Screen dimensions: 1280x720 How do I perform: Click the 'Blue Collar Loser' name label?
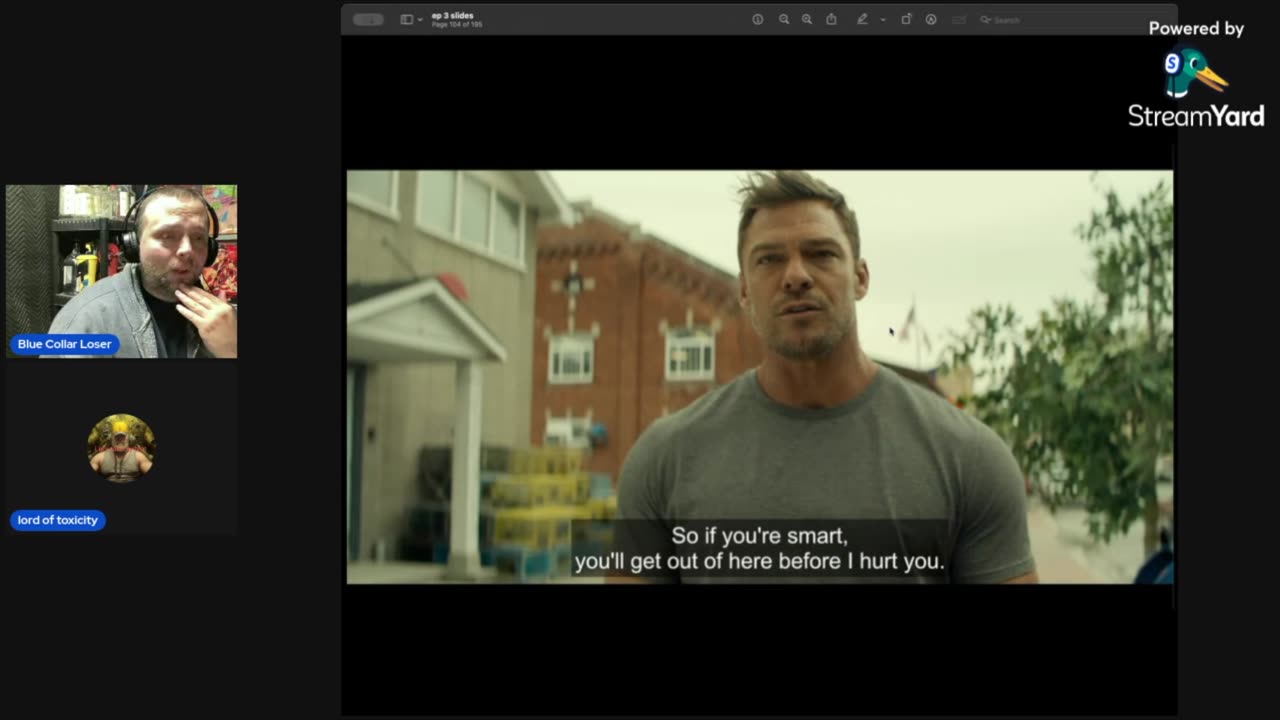point(65,344)
